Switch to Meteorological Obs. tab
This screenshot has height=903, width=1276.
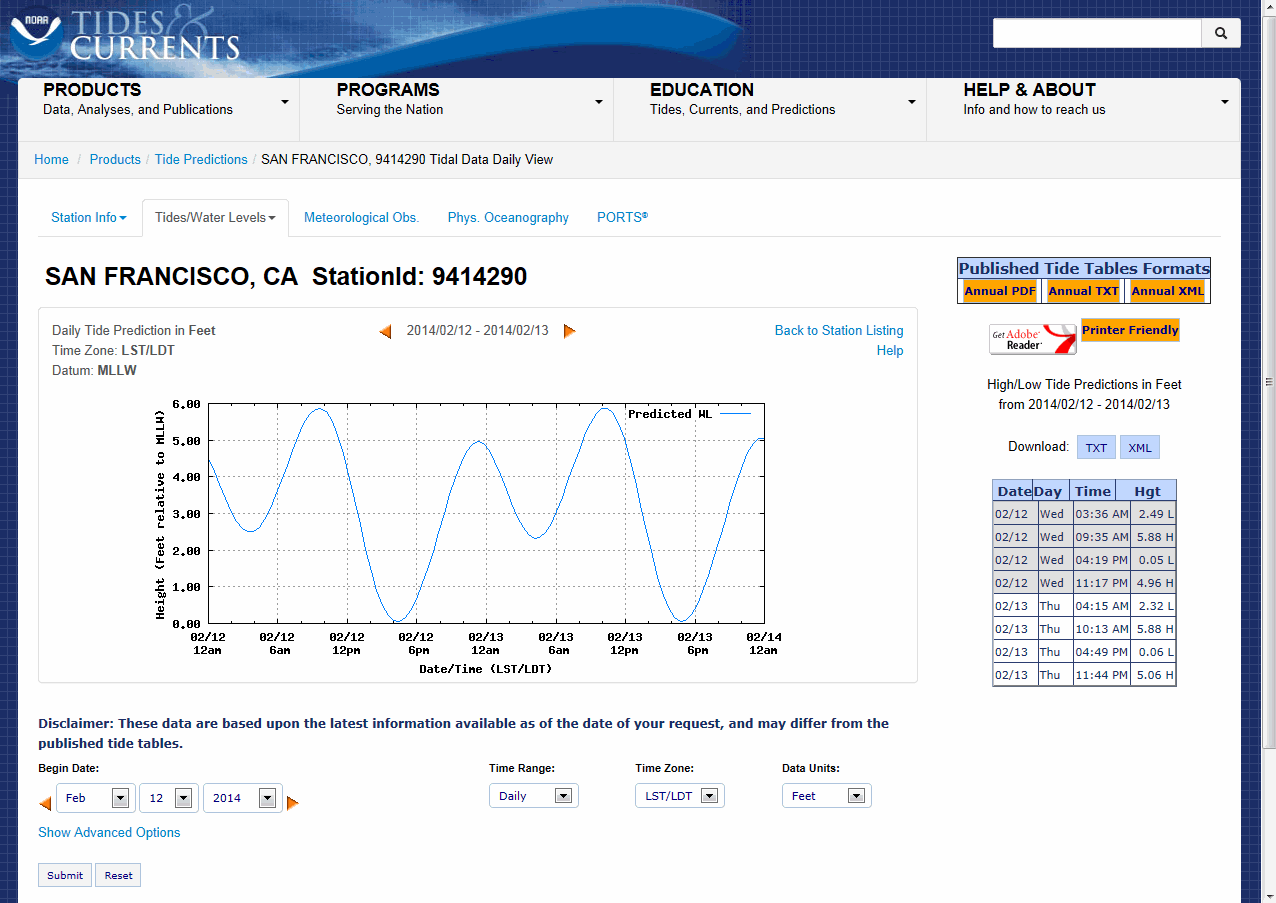point(361,217)
